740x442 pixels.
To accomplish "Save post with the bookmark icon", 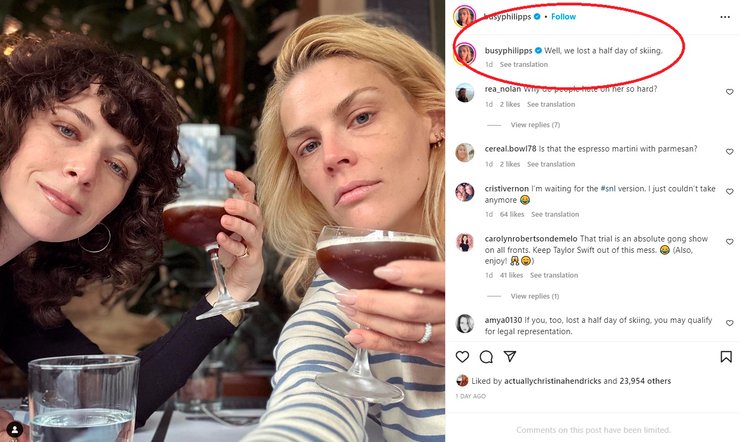I will point(726,357).
